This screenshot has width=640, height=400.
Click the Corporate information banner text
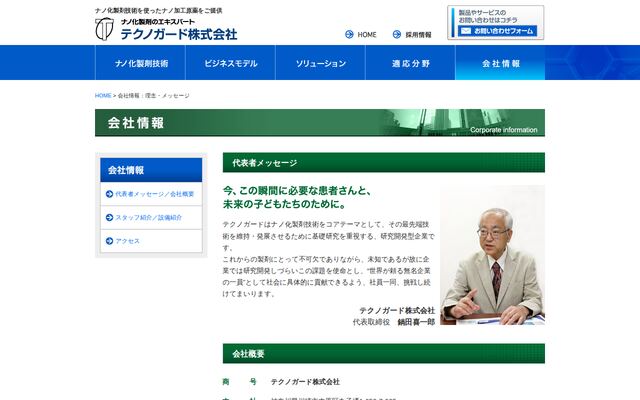pos(504,130)
